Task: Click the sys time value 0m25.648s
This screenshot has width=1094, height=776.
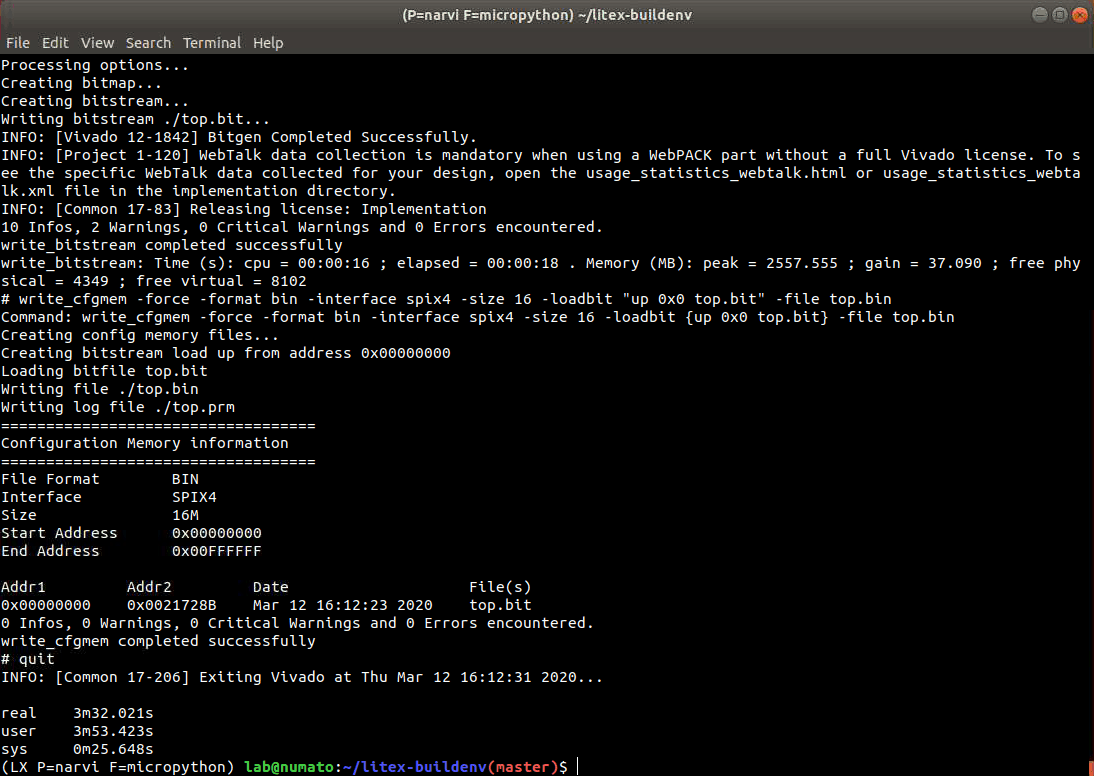Action: [113, 749]
